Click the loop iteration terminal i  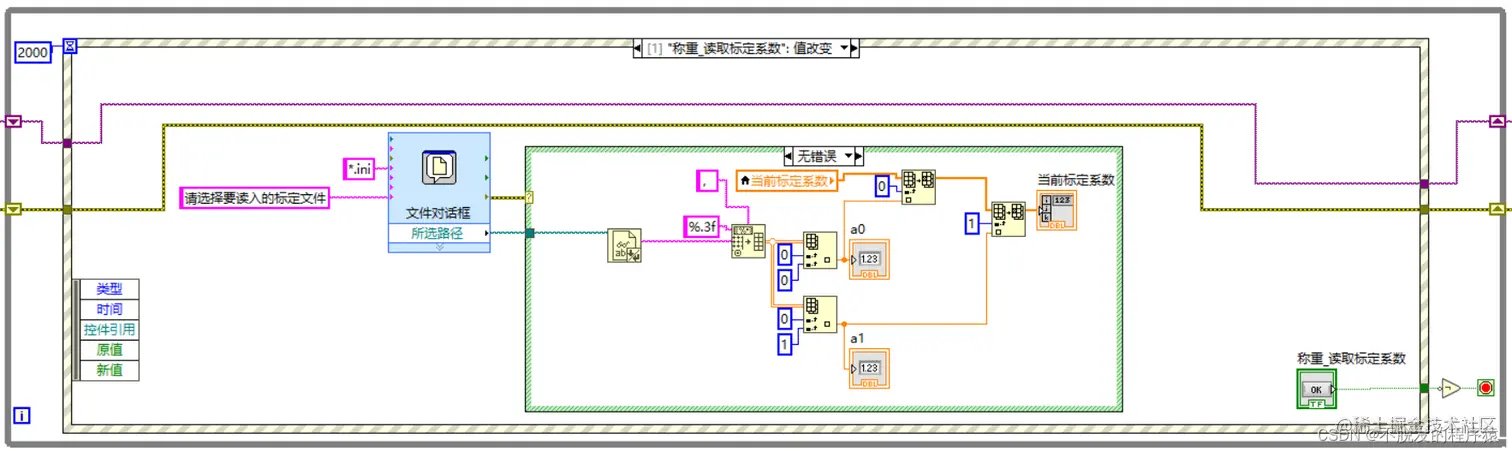tap(21, 414)
